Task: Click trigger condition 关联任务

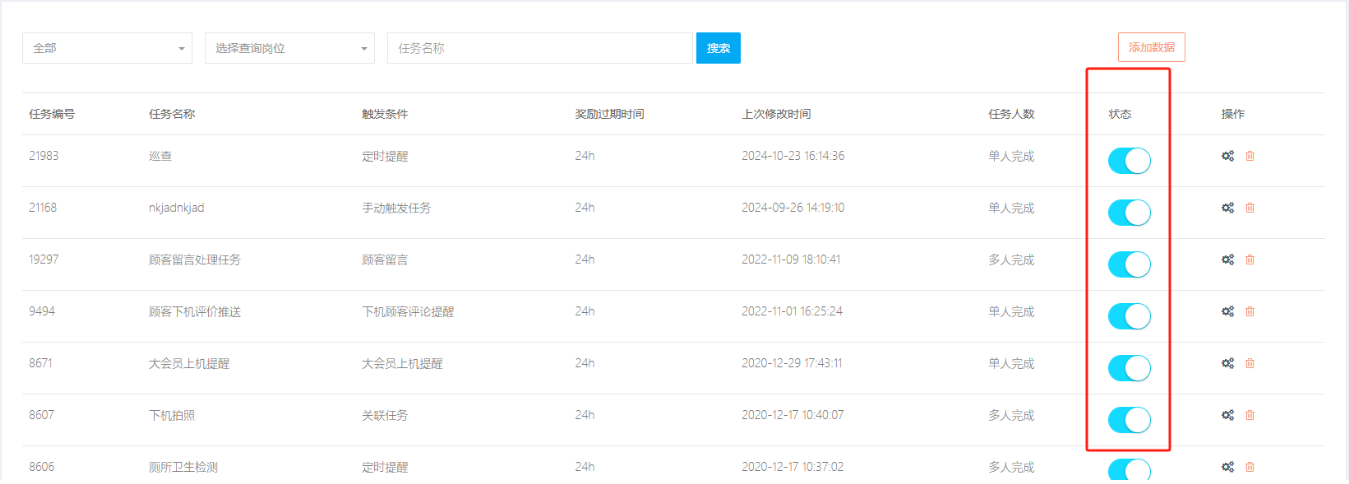Action: click(385, 416)
